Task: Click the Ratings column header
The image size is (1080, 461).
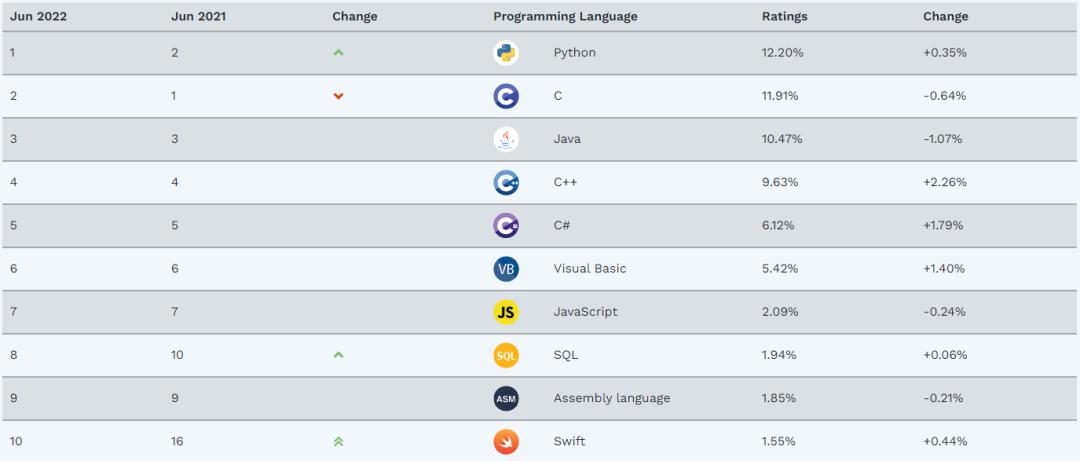Action: (x=784, y=16)
